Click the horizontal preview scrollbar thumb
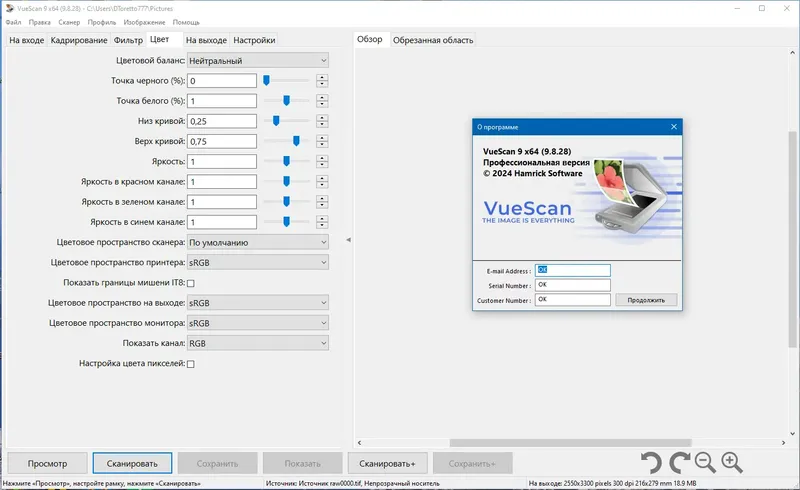 tap(570, 443)
